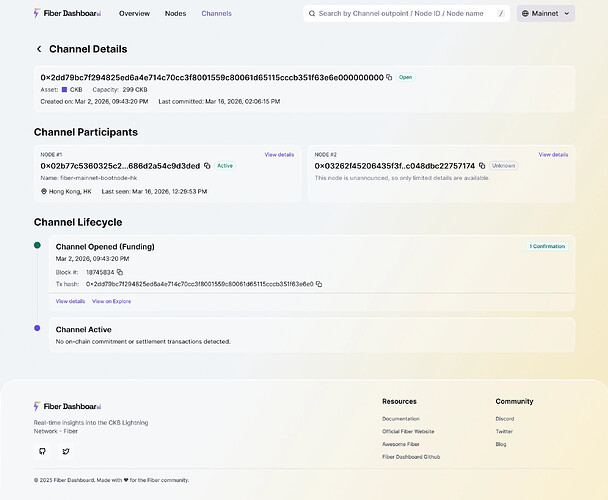Image resolution: width=608 pixels, height=500 pixels.
Task: Visit the Discord community link
Action: coord(504,419)
